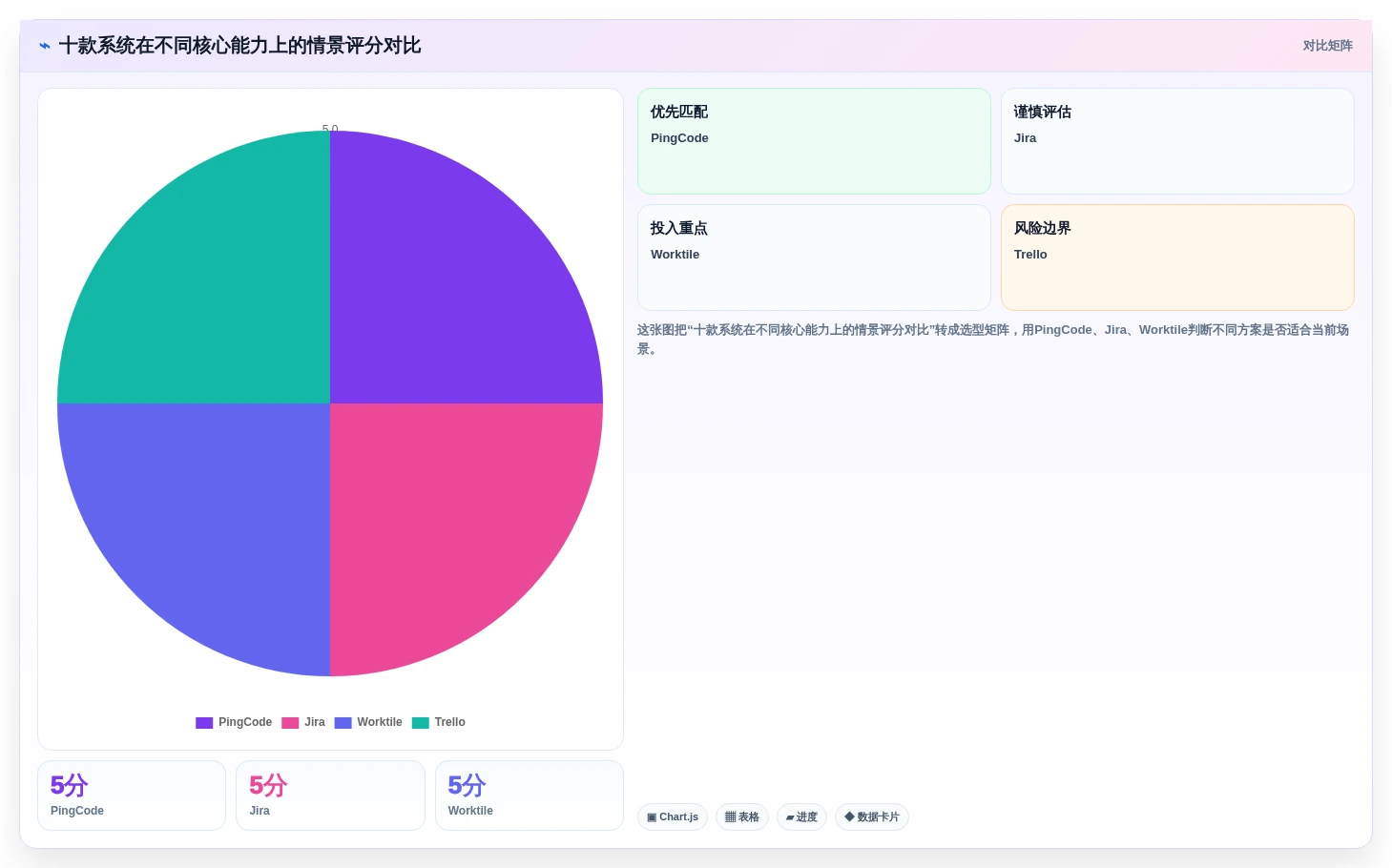The height and width of the screenshot is (868, 1392).
Task: Click the lightning icon beside the title
Action: [45, 46]
